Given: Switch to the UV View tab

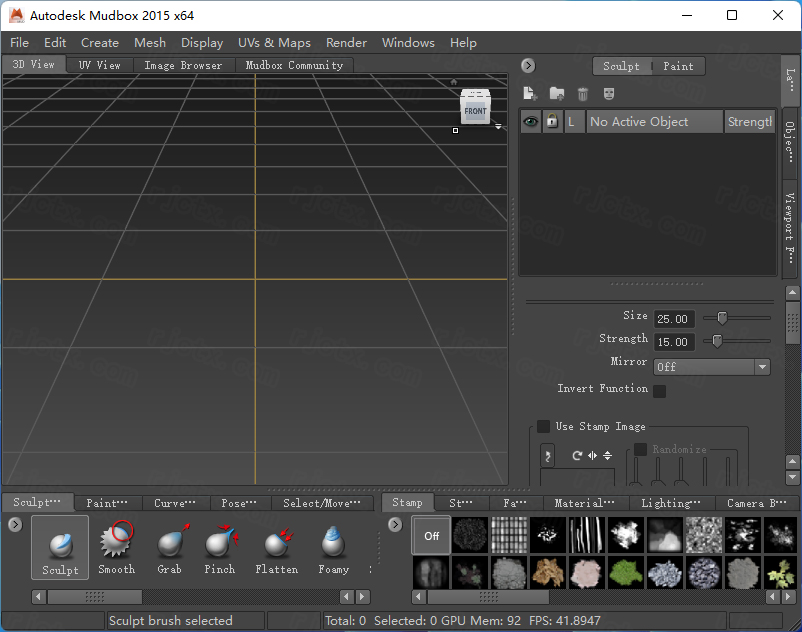Looking at the screenshot, I should point(100,65).
